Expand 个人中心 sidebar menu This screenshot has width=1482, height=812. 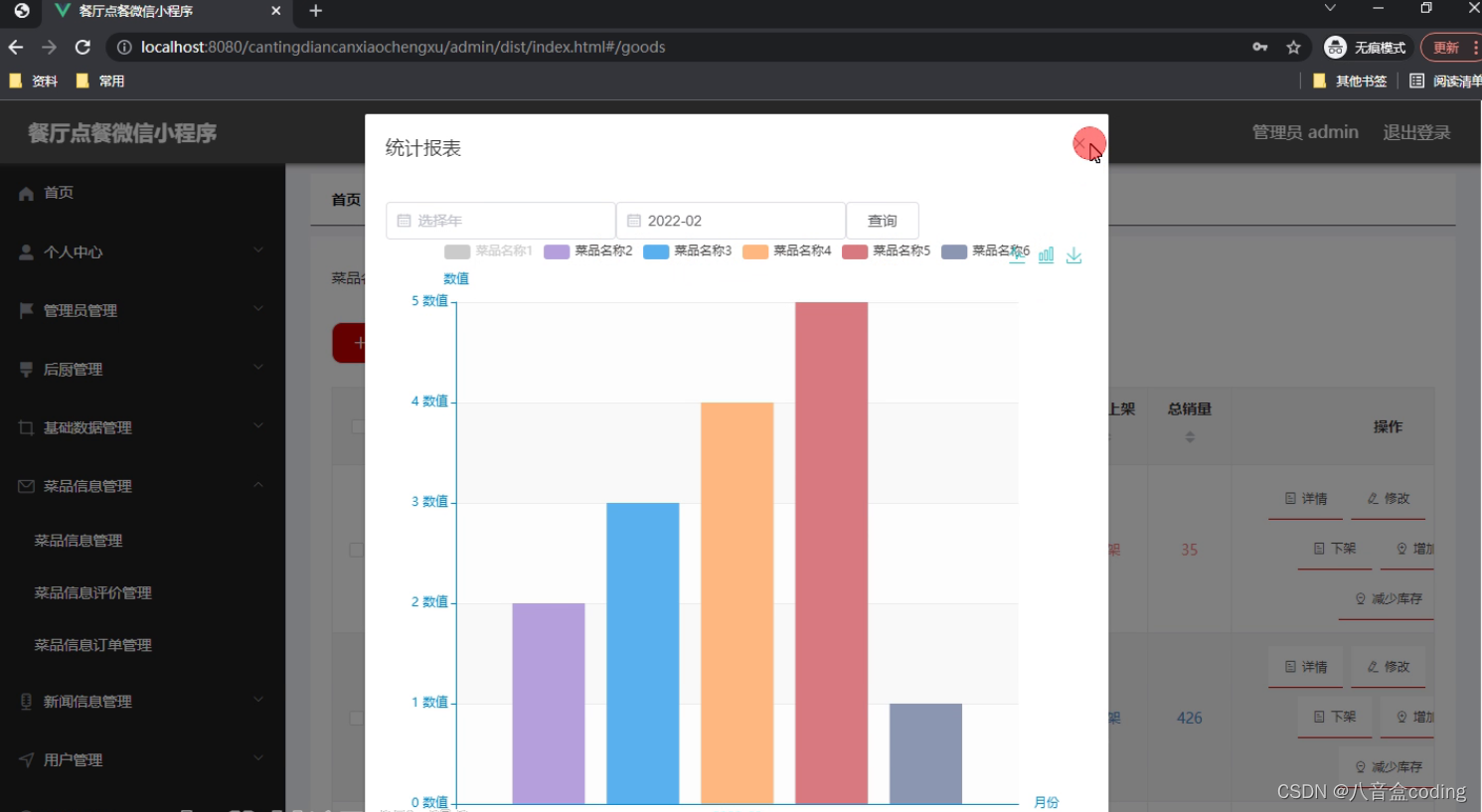coord(142,251)
